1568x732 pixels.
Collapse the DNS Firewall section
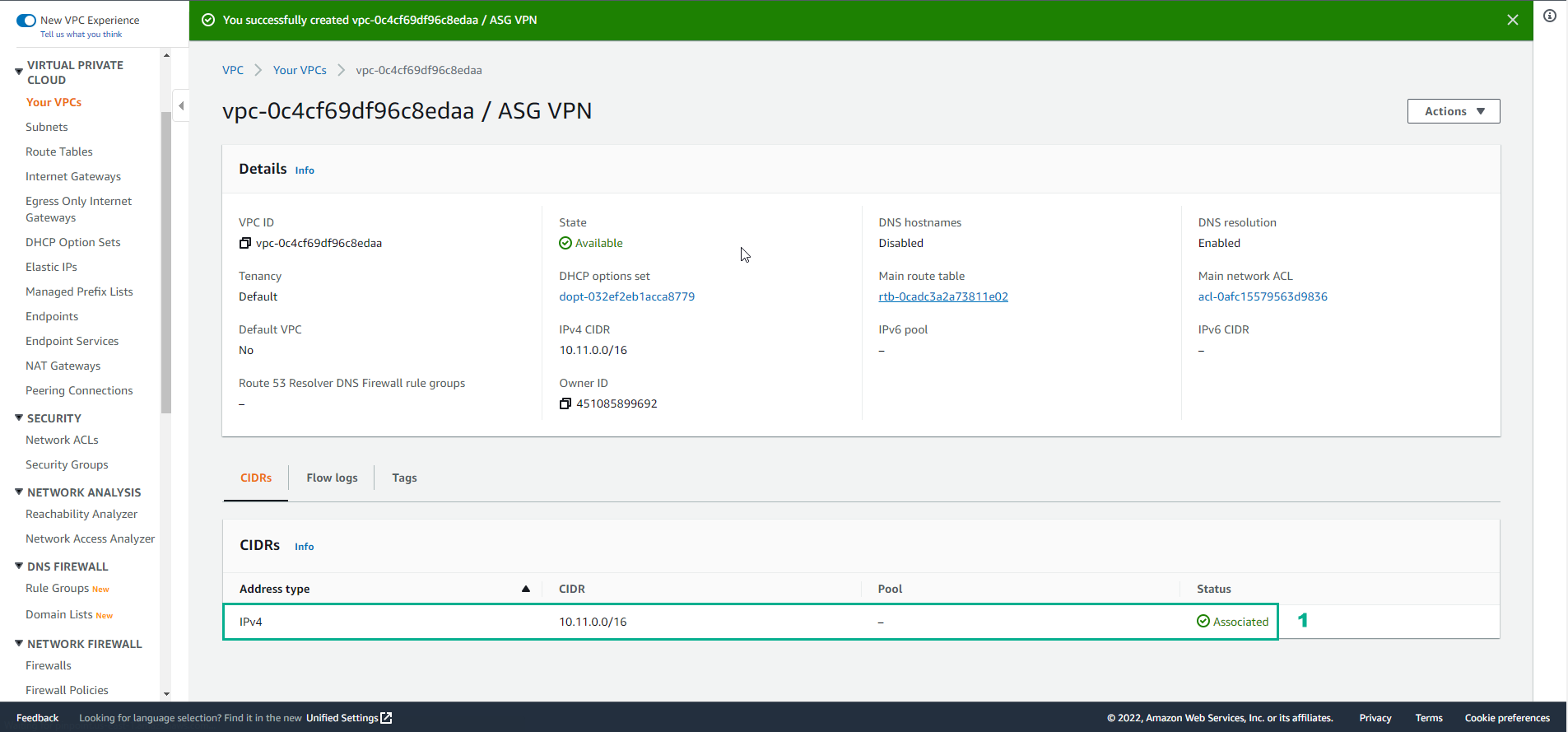click(x=19, y=566)
